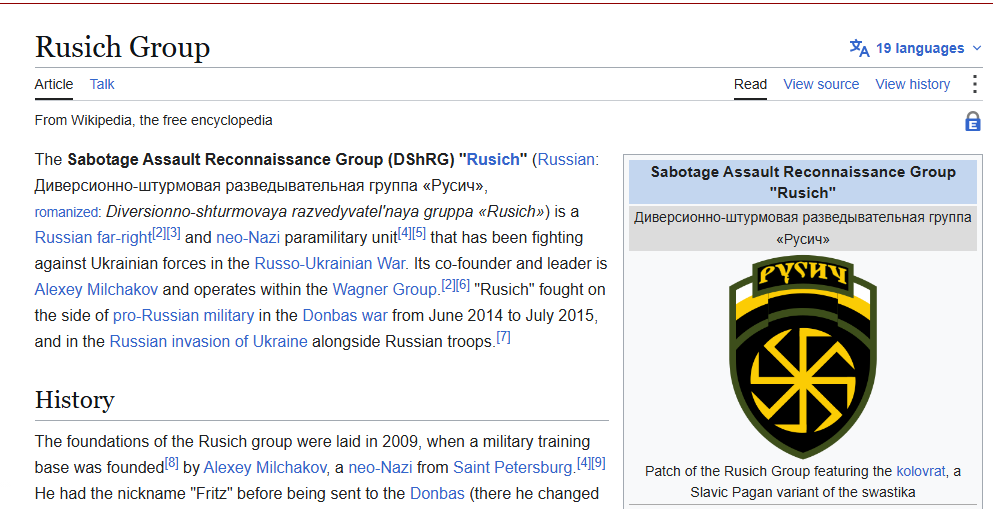Open the pro-Russian military link
993x509 pixels.
tap(184, 315)
